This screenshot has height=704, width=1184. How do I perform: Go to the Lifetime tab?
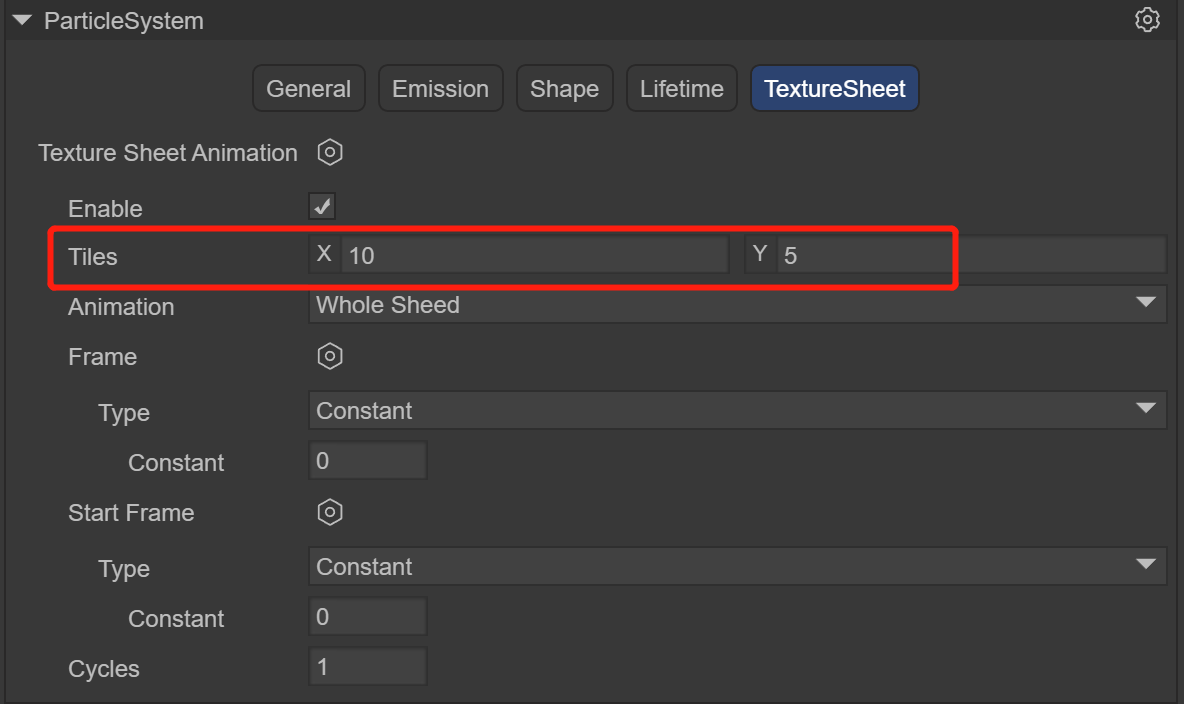click(681, 89)
